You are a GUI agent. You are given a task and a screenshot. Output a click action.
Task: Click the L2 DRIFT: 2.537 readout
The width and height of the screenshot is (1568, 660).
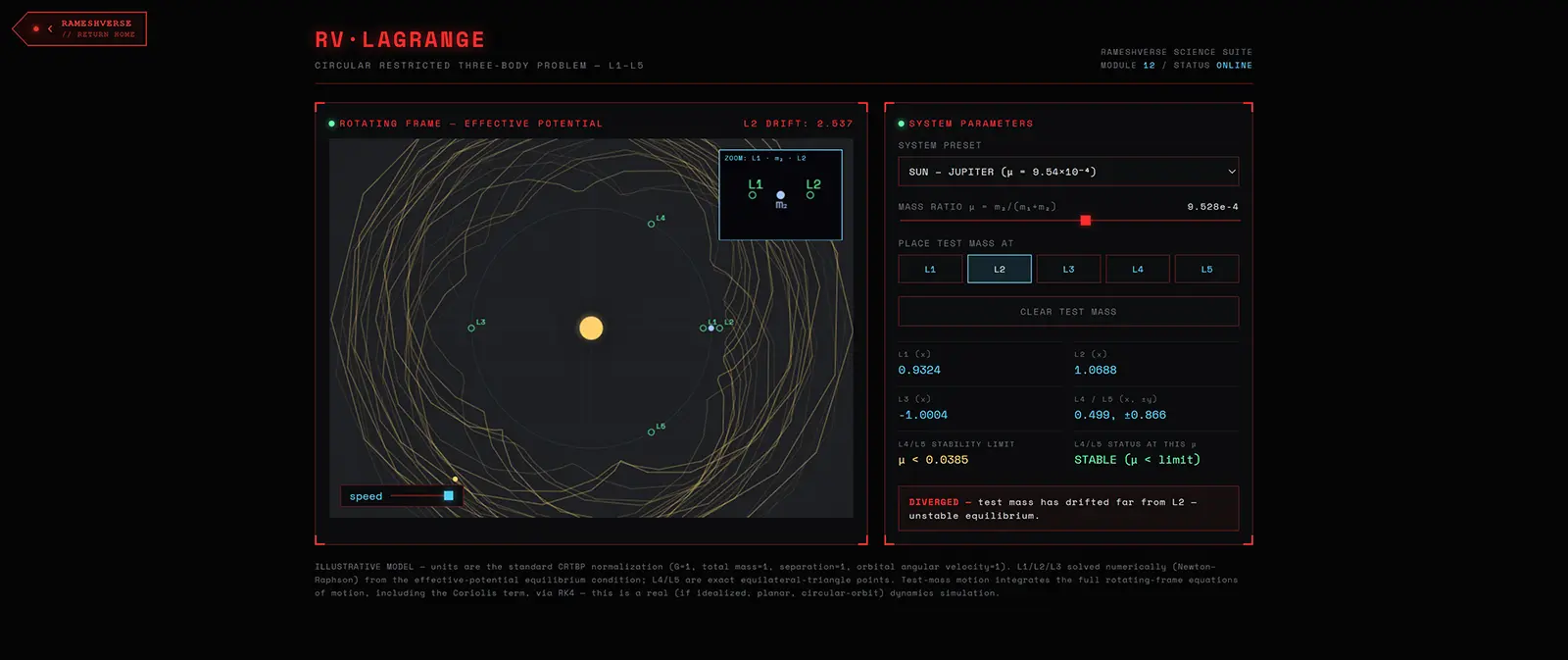(x=798, y=124)
